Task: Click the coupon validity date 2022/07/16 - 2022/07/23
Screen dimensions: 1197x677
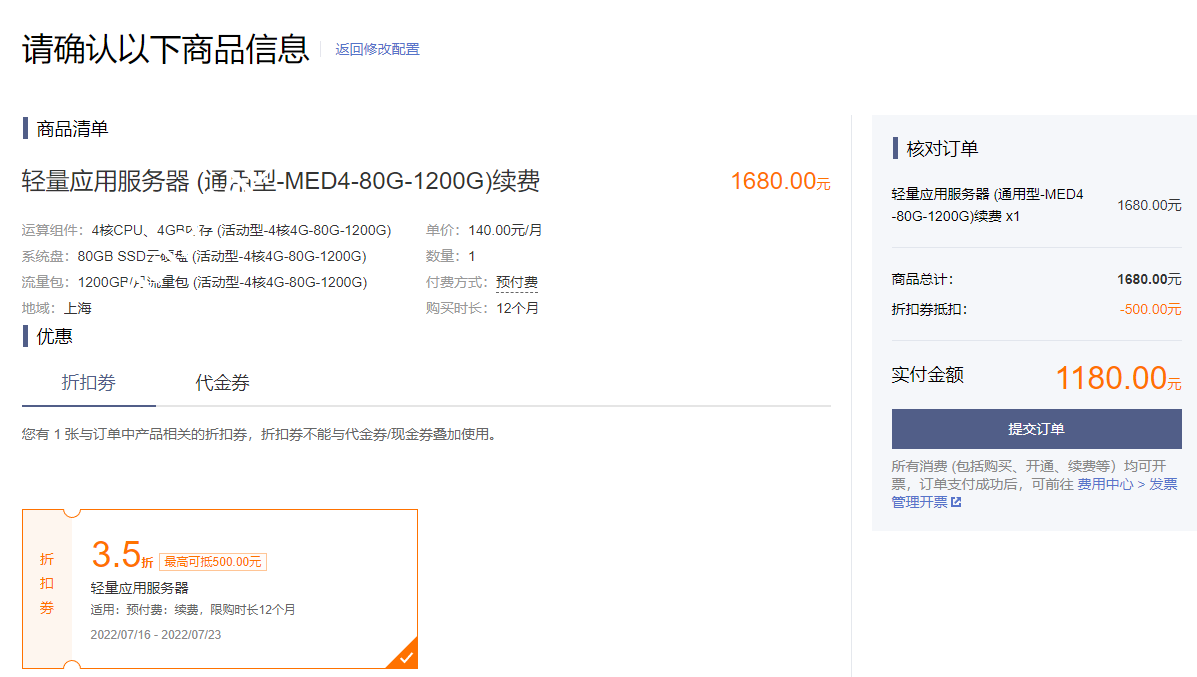Action: click(x=156, y=634)
